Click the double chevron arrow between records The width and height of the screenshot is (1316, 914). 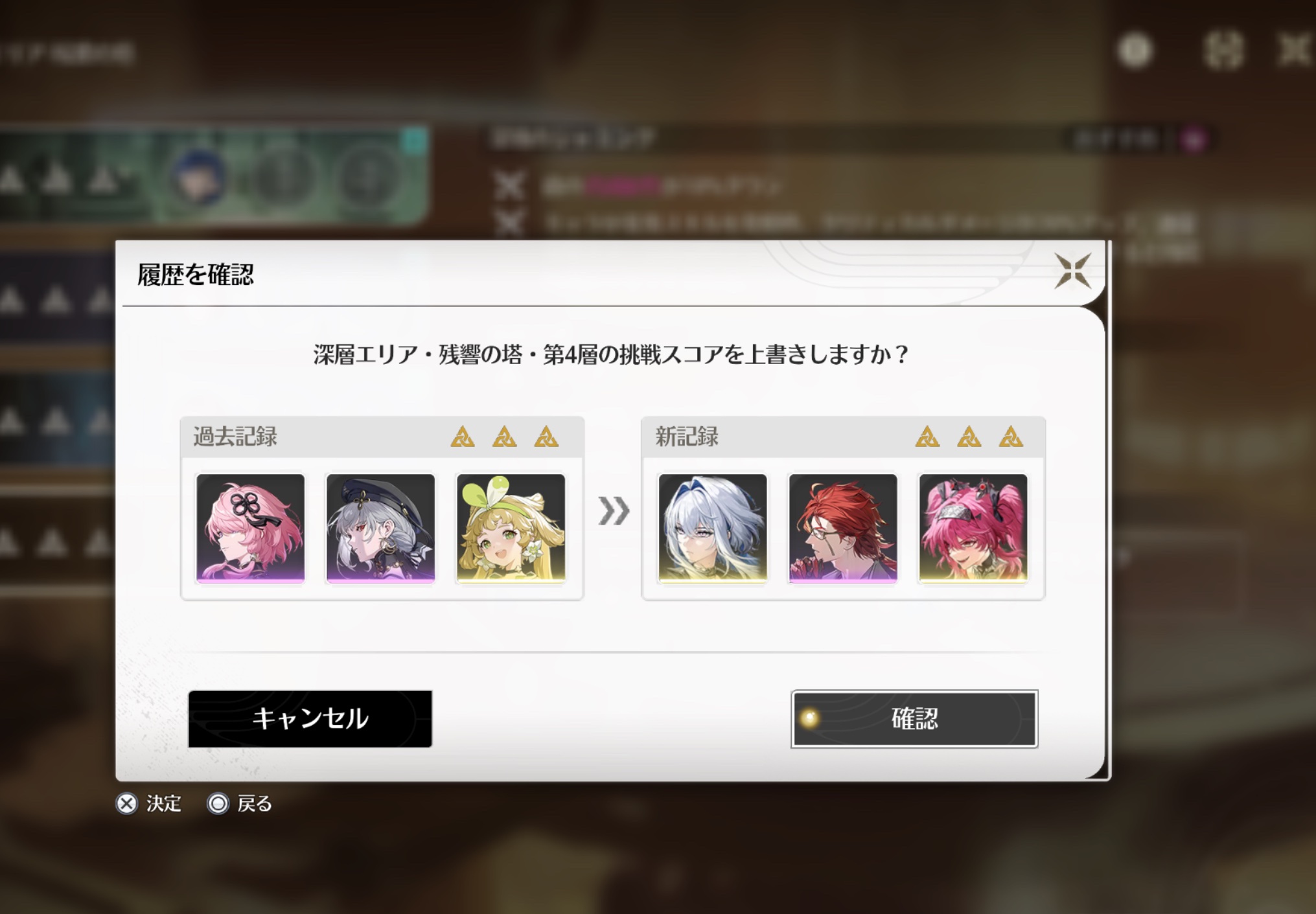[x=614, y=511]
